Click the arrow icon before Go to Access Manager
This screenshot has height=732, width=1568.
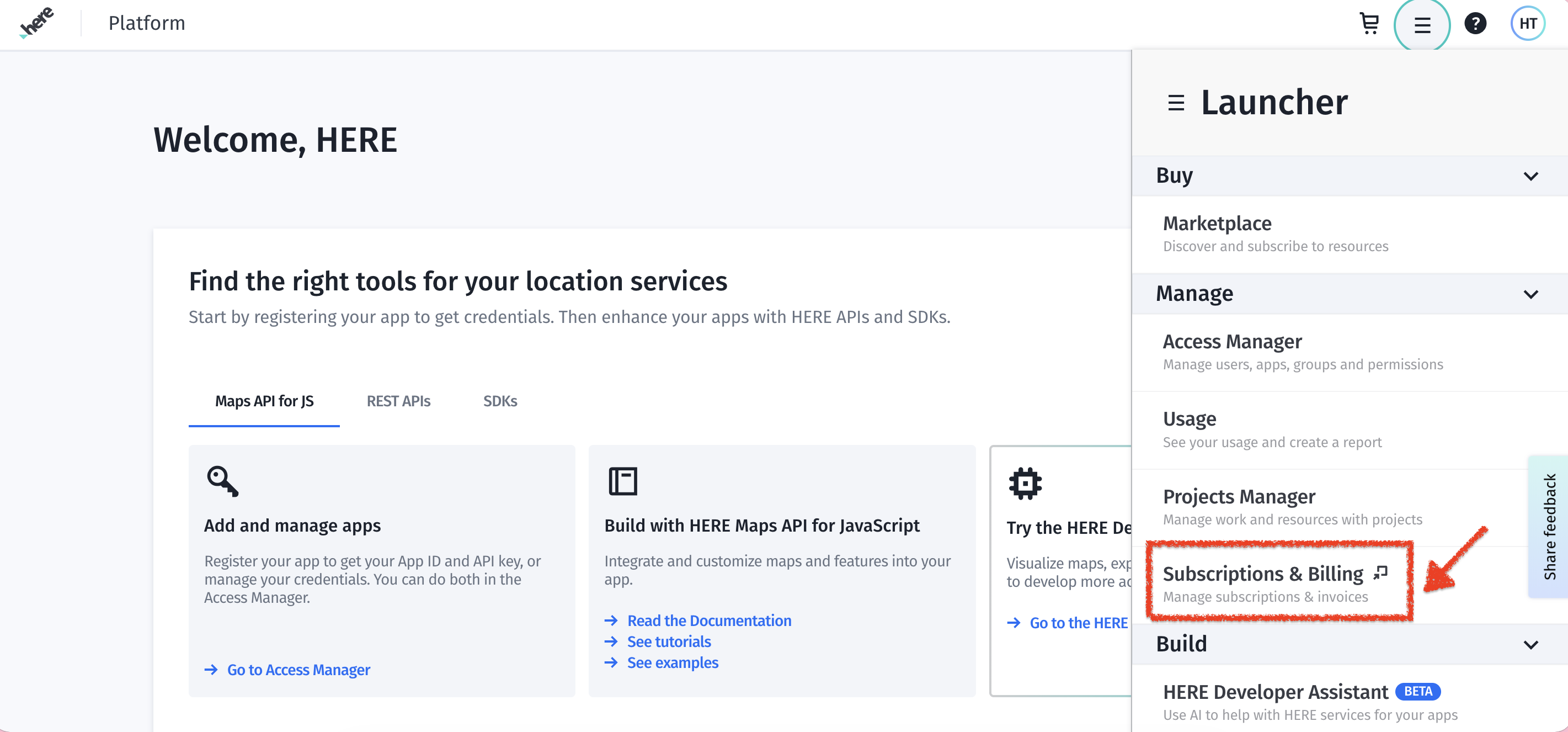pos(211,670)
